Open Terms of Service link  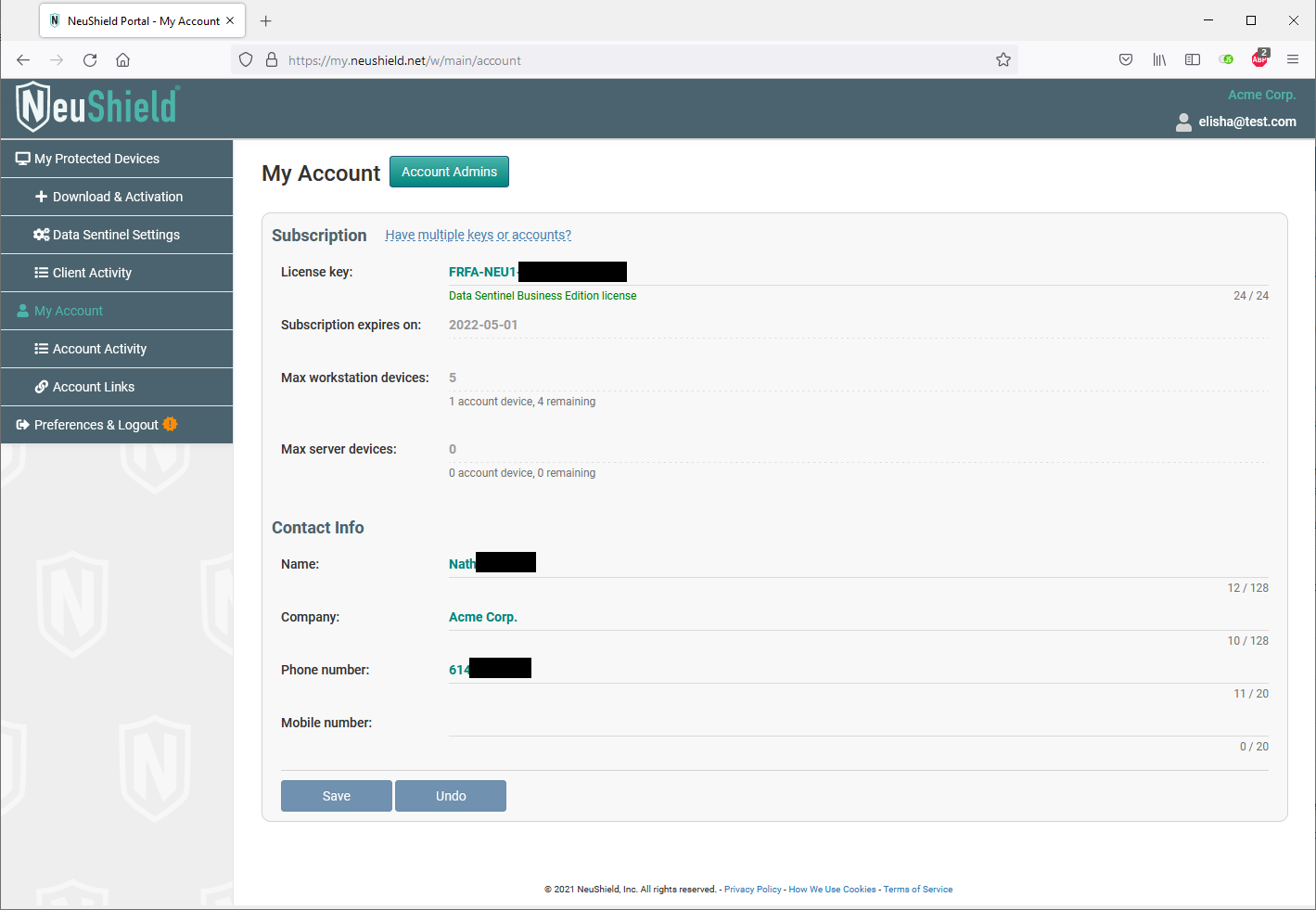click(x=918, y=890)
